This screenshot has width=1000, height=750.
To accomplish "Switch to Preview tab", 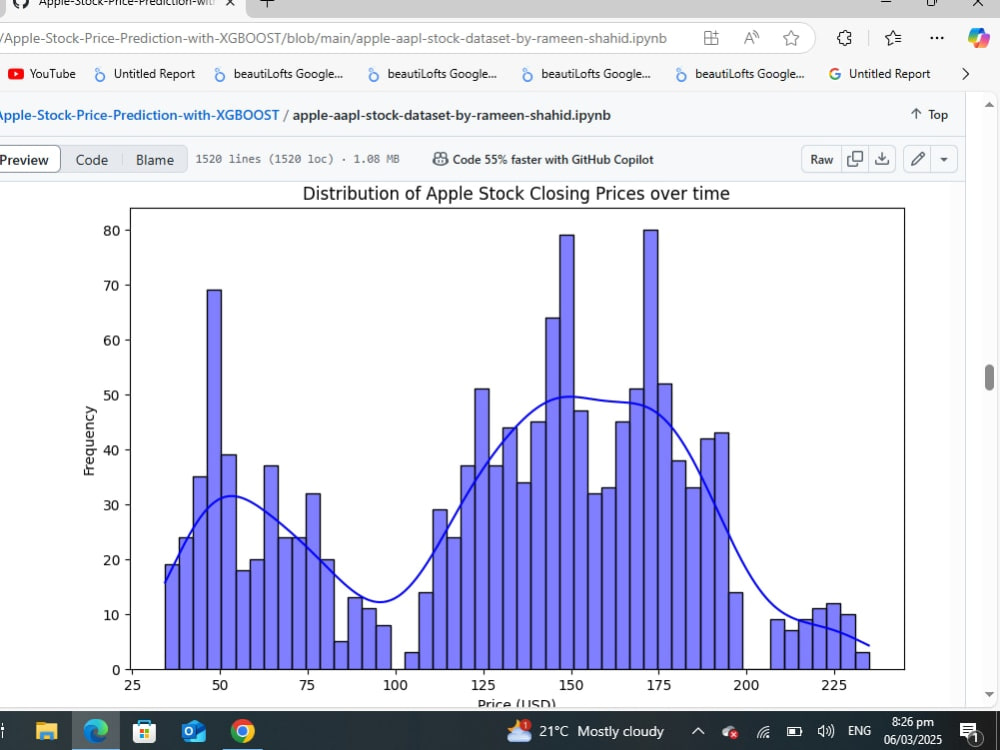I will 26,159.
